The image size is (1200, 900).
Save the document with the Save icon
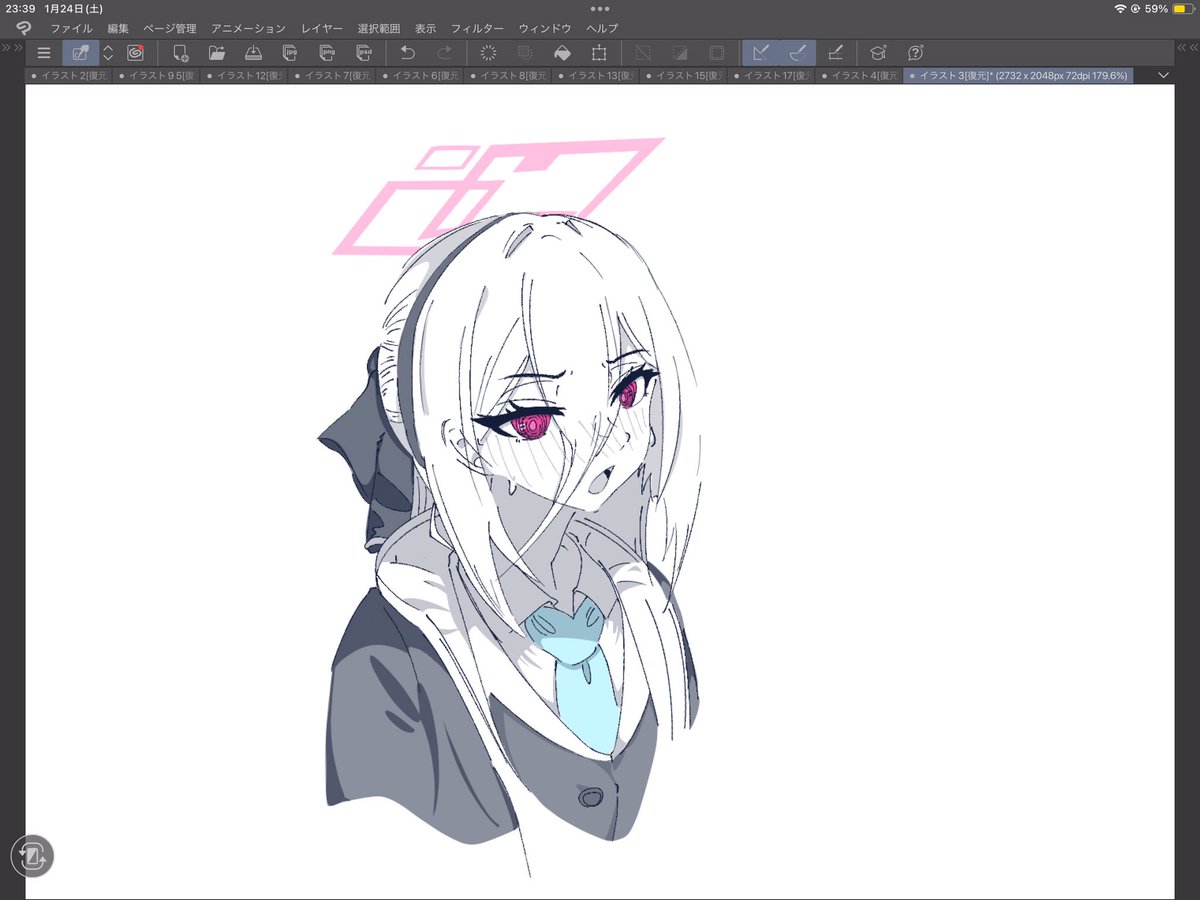[x=253, y=53]
